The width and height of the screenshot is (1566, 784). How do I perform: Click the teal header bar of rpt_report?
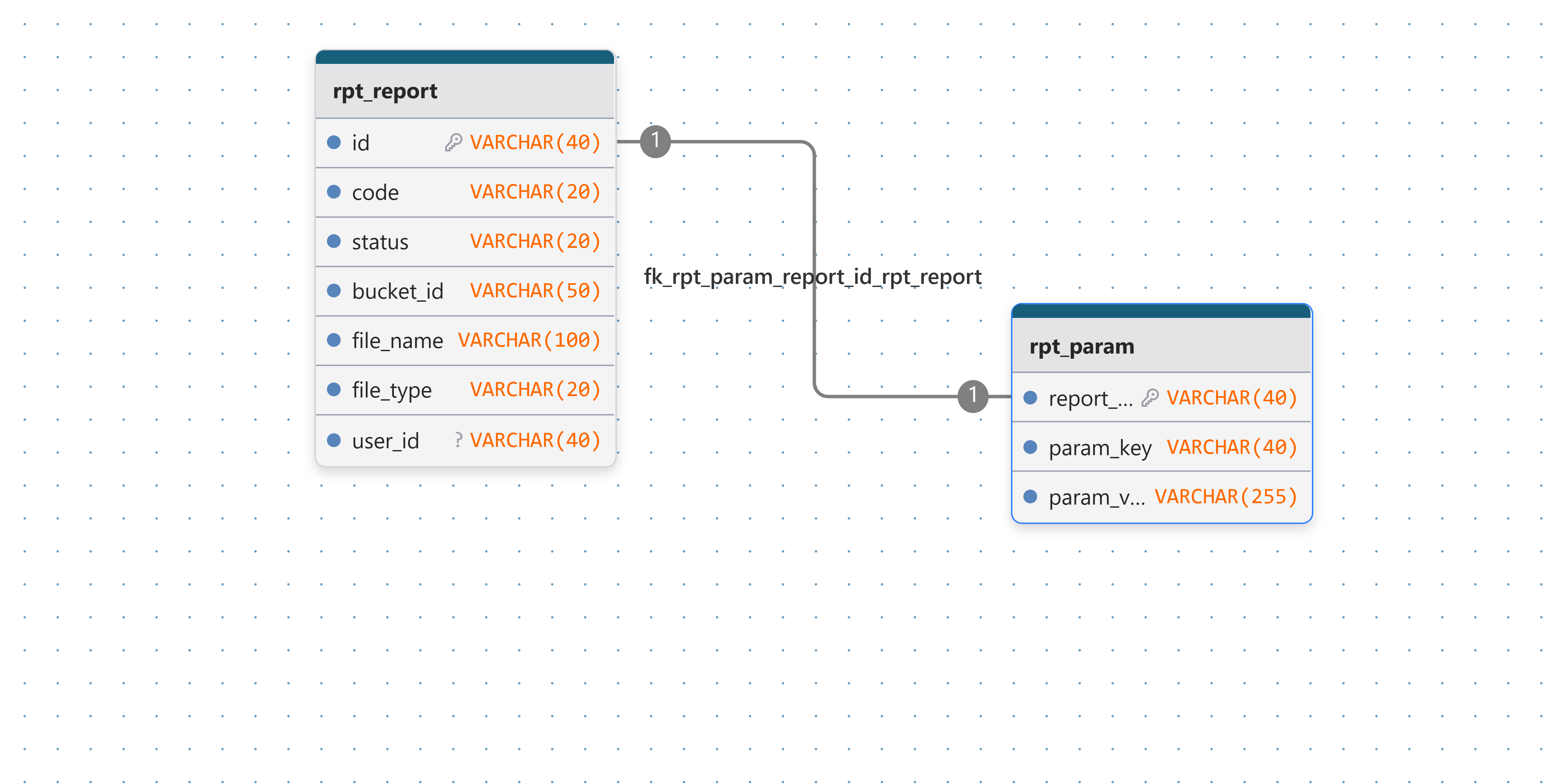point(465,58)
